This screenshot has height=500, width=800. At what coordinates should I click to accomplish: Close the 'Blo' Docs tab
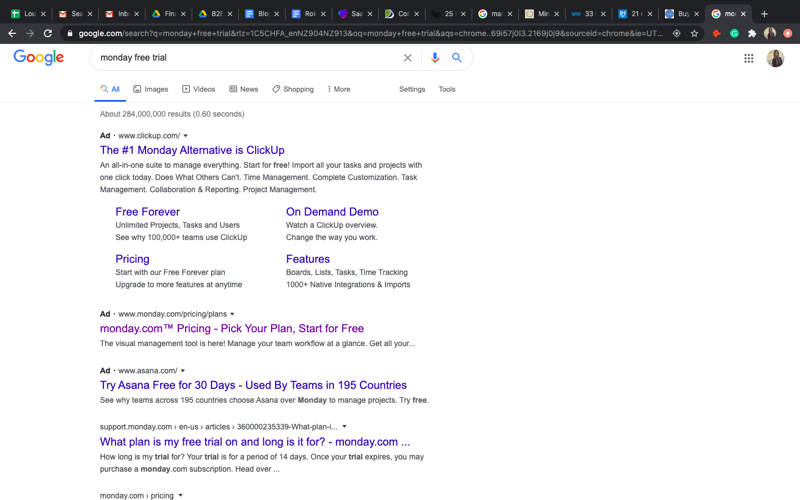click(277, 14)
